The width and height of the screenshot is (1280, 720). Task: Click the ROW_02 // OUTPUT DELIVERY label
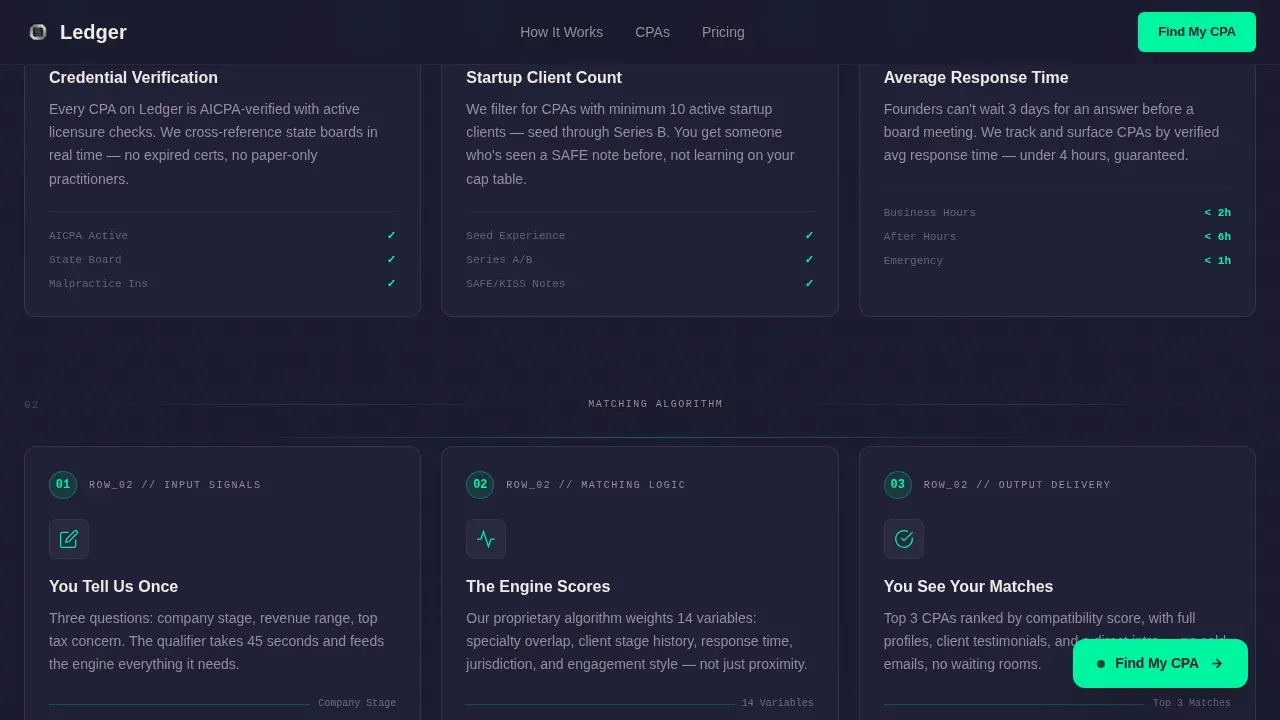[x=1017, y=485]
